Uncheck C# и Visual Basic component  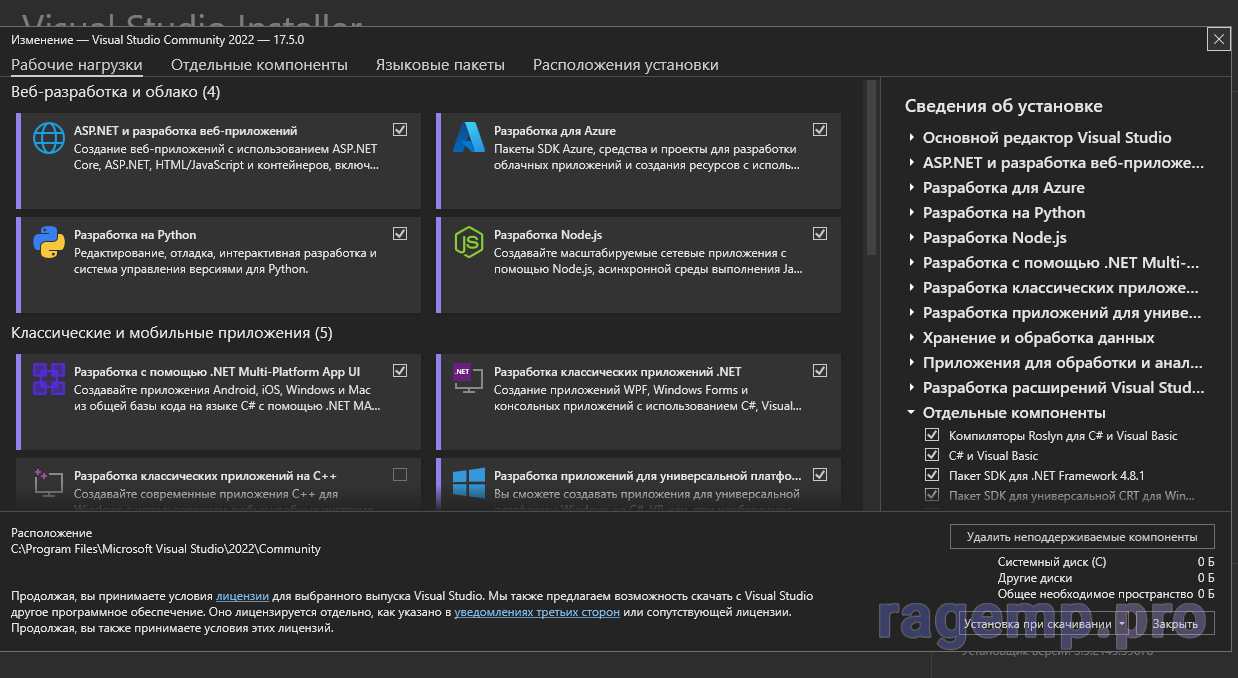(932, 455)
